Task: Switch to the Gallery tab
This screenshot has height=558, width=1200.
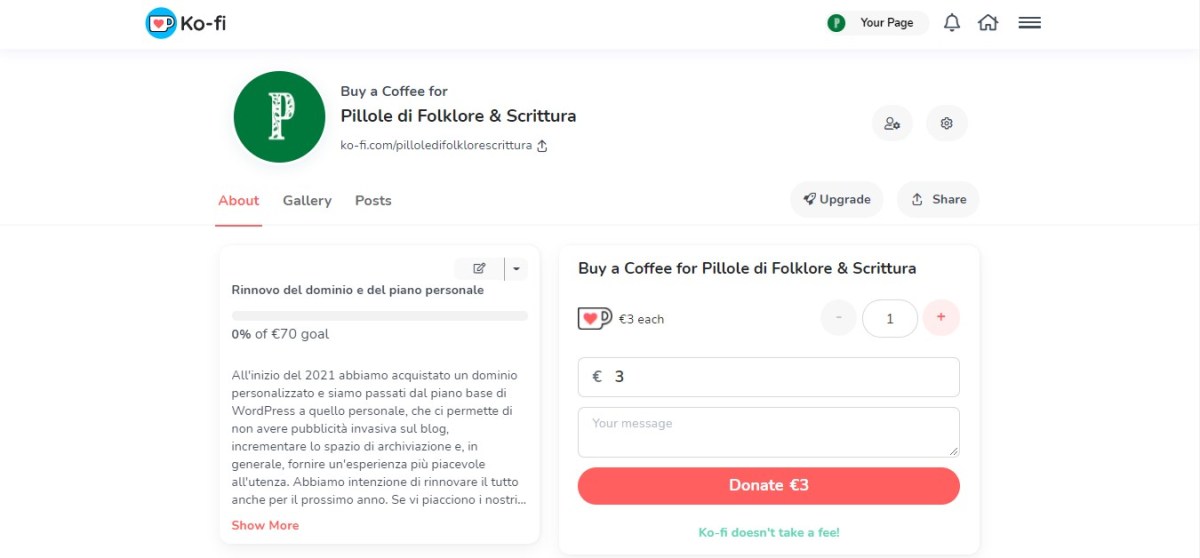Action: click(x=307, y=200)
